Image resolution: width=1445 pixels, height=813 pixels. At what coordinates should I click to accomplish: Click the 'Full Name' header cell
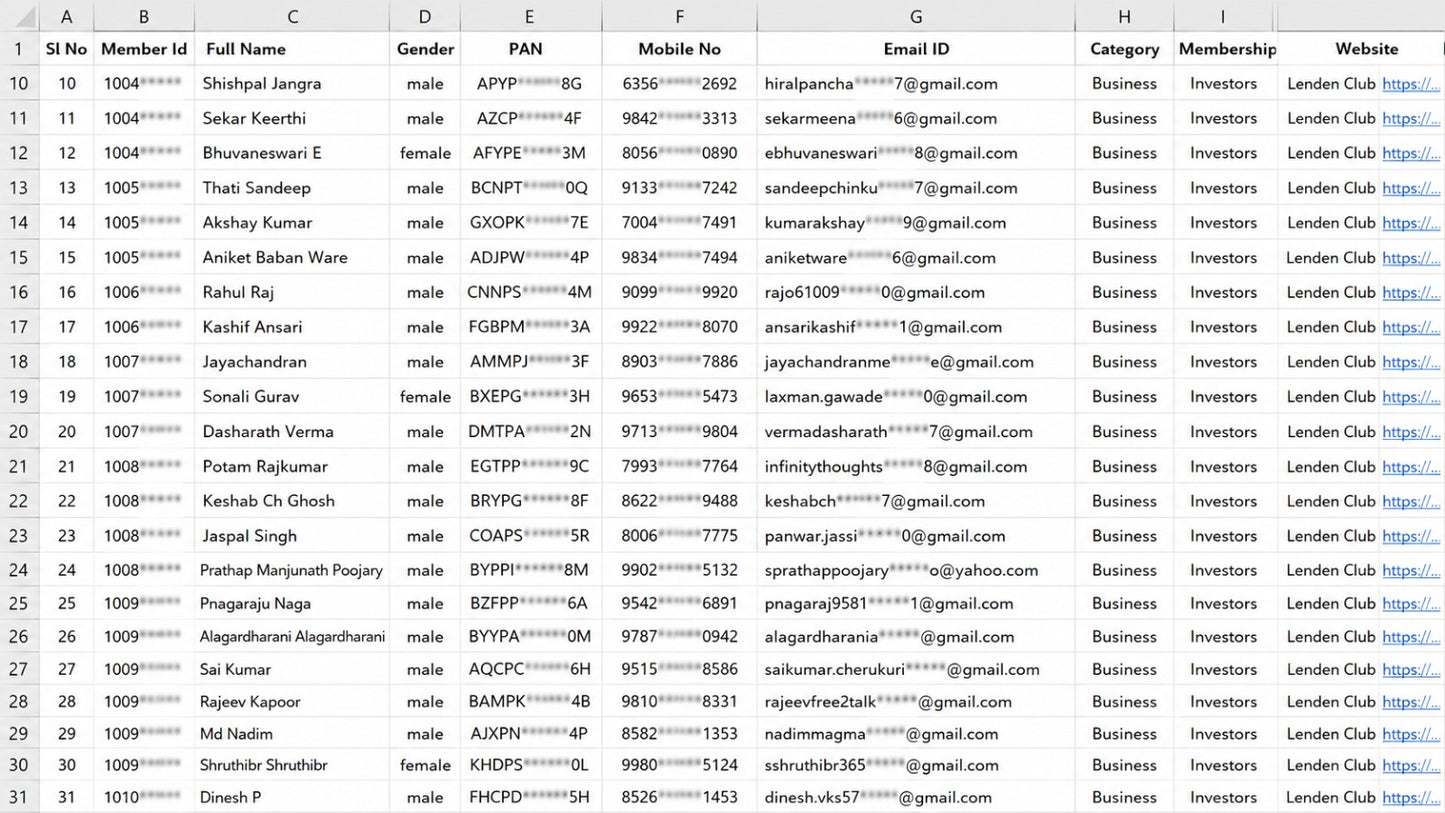(292, 49)
